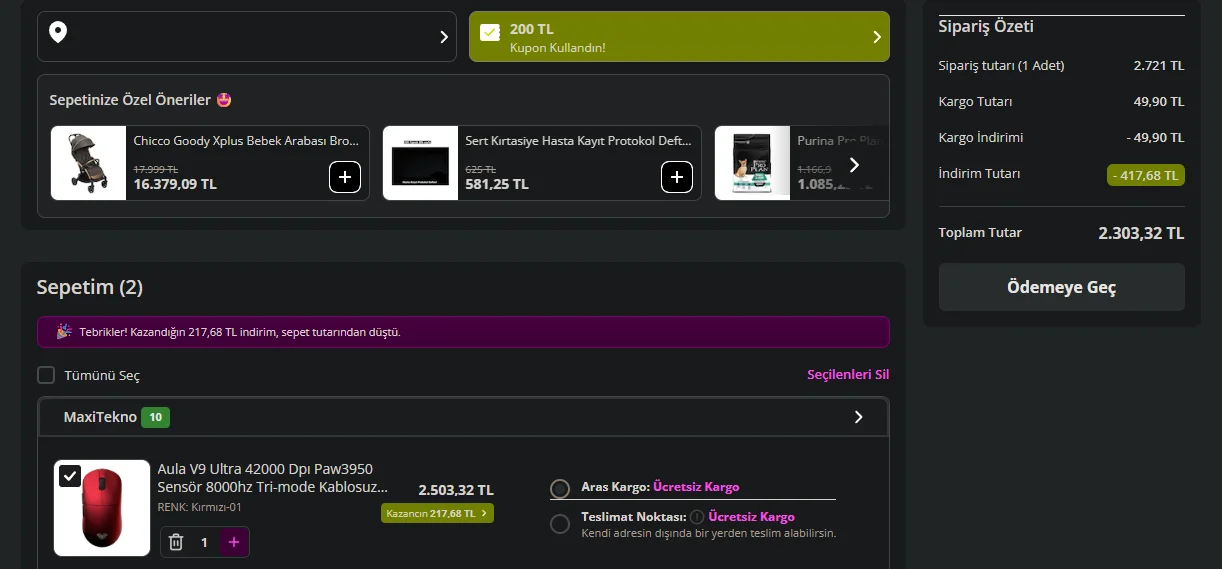Click Seçilenleri Sil link
The height and width of the screenshot is (569, 1222).
[x=848, y=375]
